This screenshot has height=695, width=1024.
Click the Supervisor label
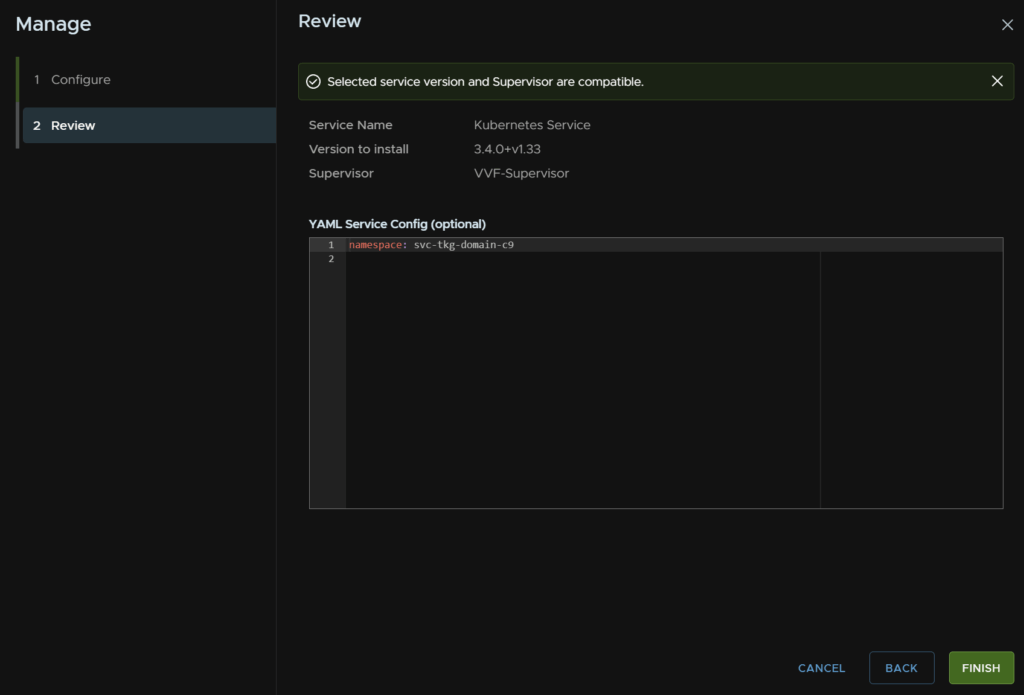click(x=341, y=173)
